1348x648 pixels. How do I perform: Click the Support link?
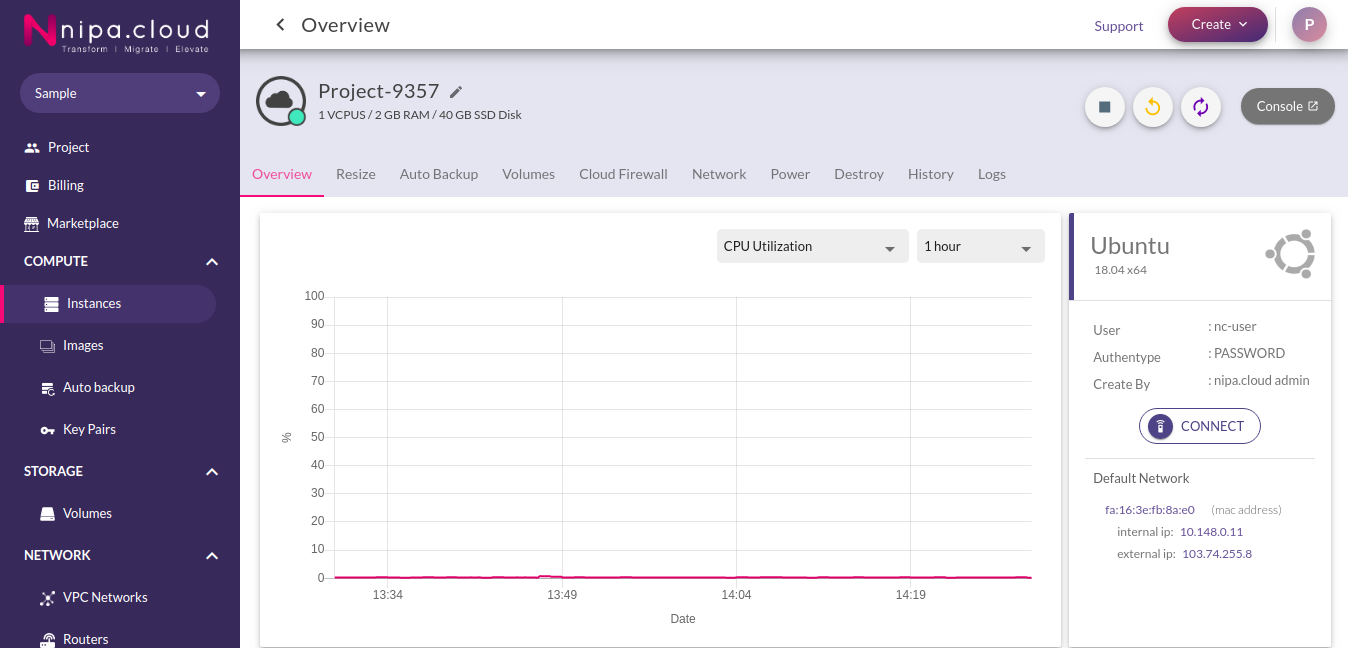pos(1118,26)
